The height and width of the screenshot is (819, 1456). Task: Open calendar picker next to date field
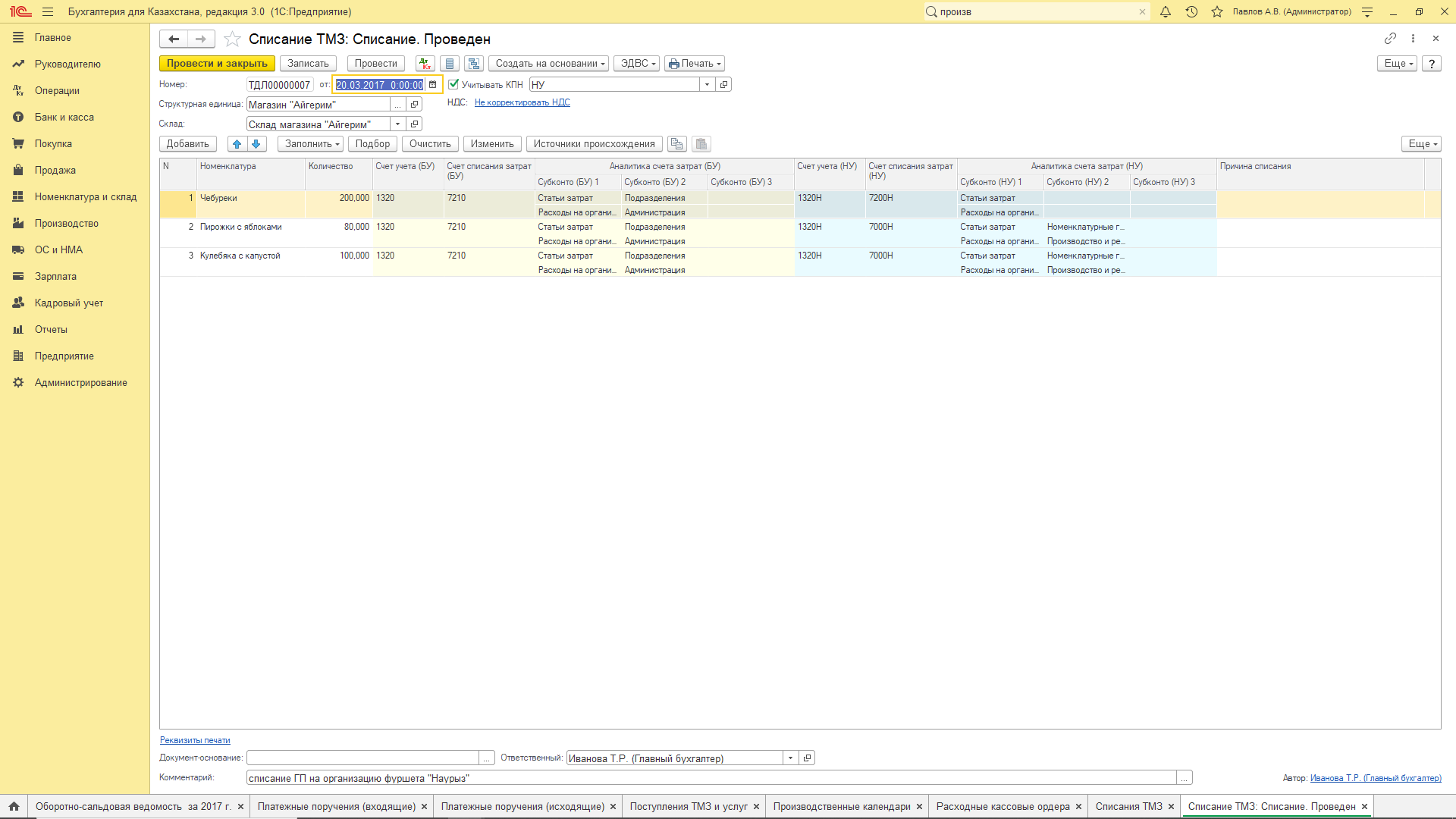[x=433, y=85]
